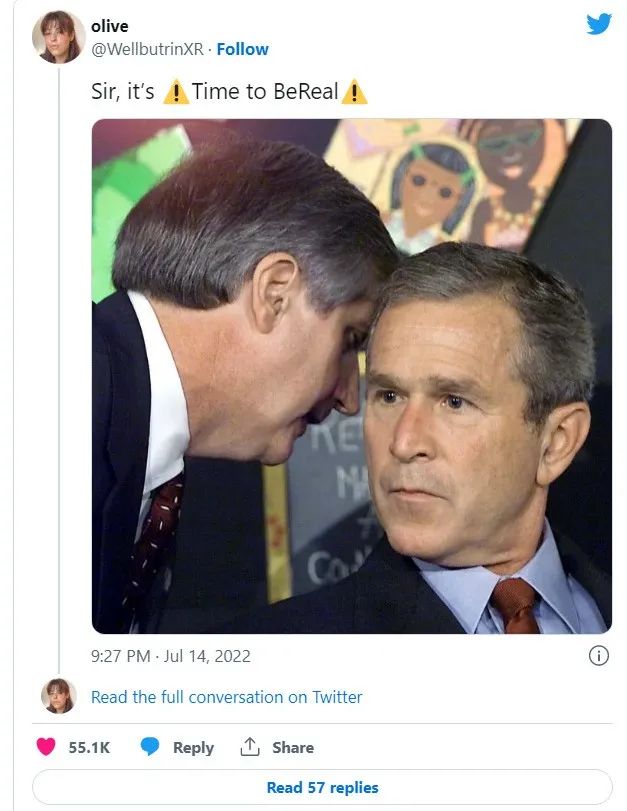Read the full conversation on Twitter
The width and height of the screenshot is (627, 811).
226,697
